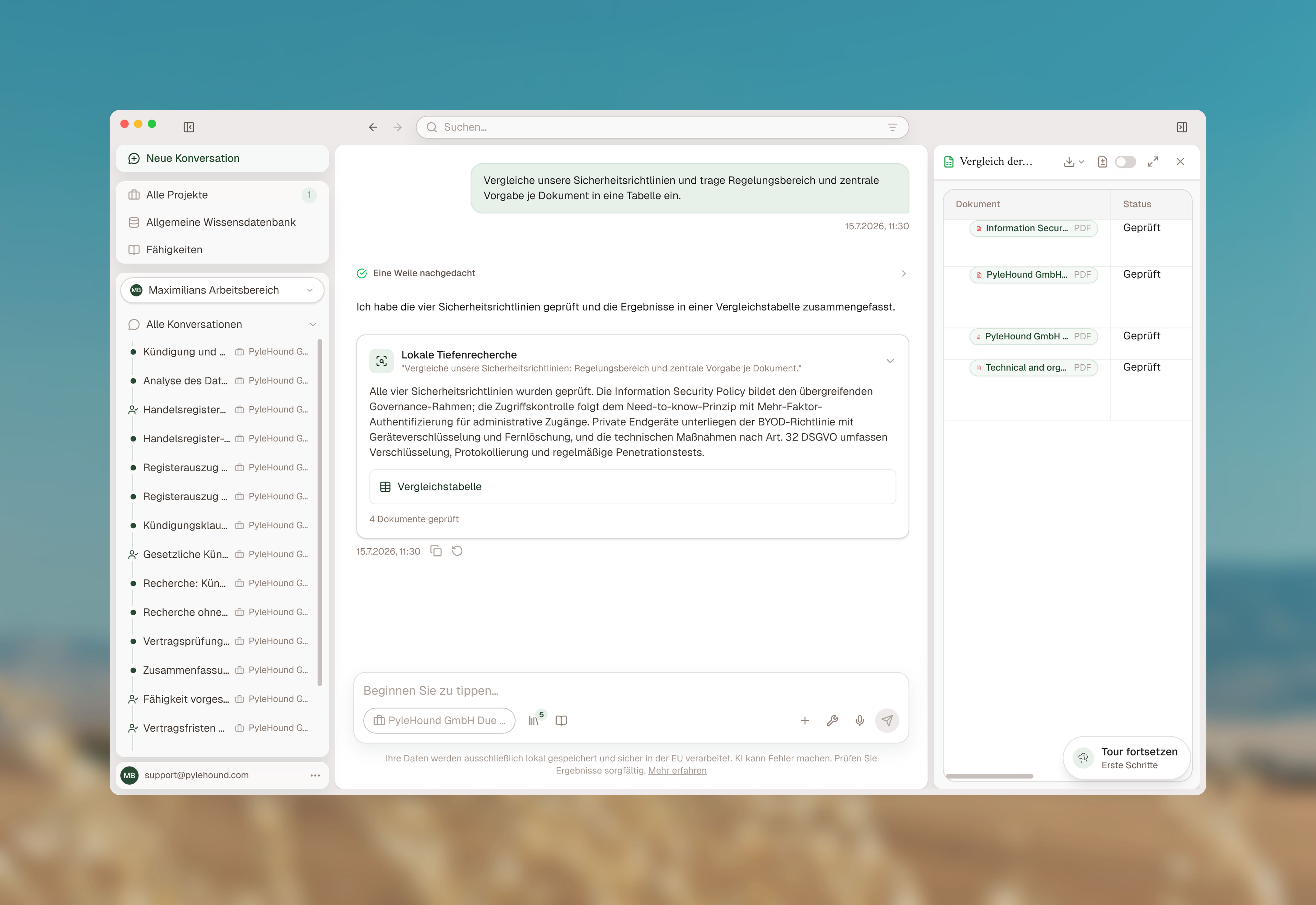Open Allgemeine Wissensdatenbank
Viewport: 1316px width, 905px height.
click(222, 222)
